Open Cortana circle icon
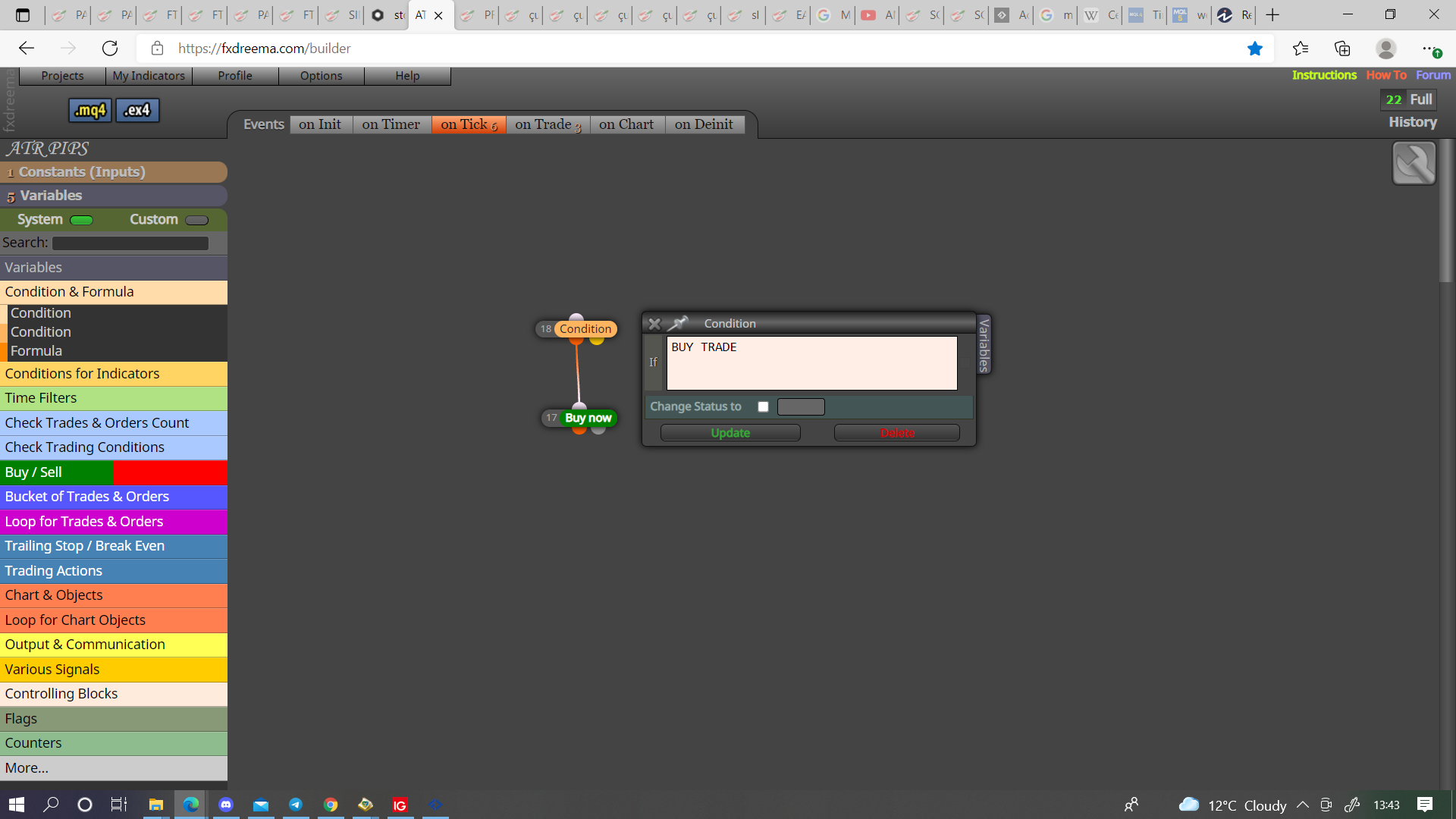Viewport: 1456px width, 819px height. (85, 805)
